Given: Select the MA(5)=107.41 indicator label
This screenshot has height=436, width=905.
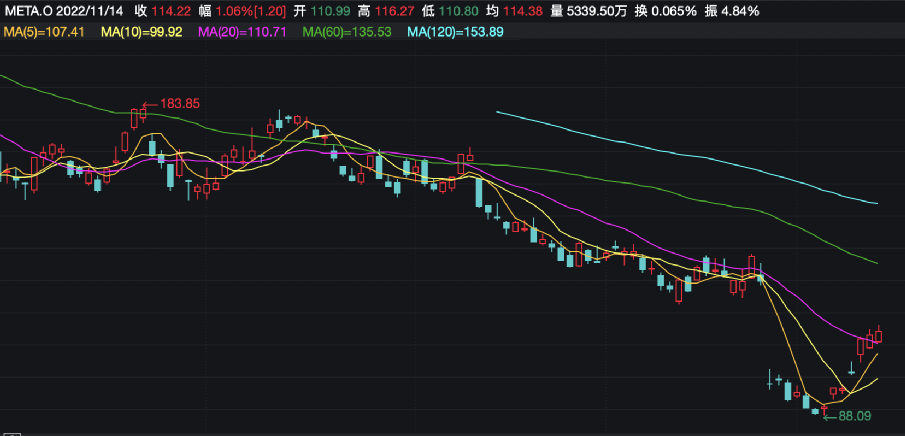Looking at the screenshot, I should point(44,33).
